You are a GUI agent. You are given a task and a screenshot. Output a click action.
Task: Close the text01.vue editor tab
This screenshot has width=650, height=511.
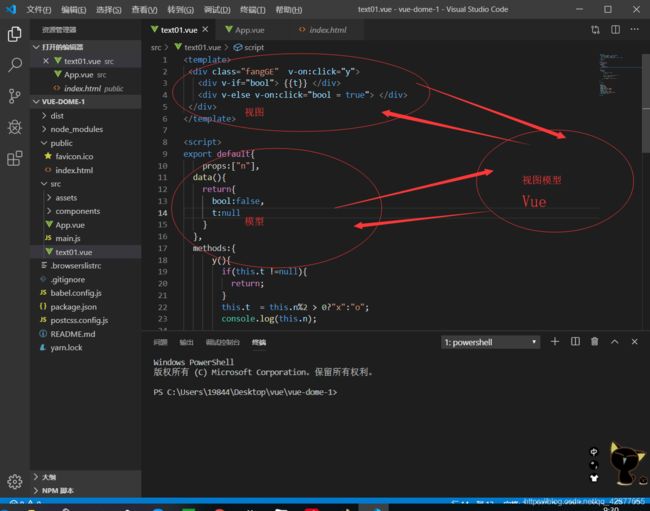[205, 29]
